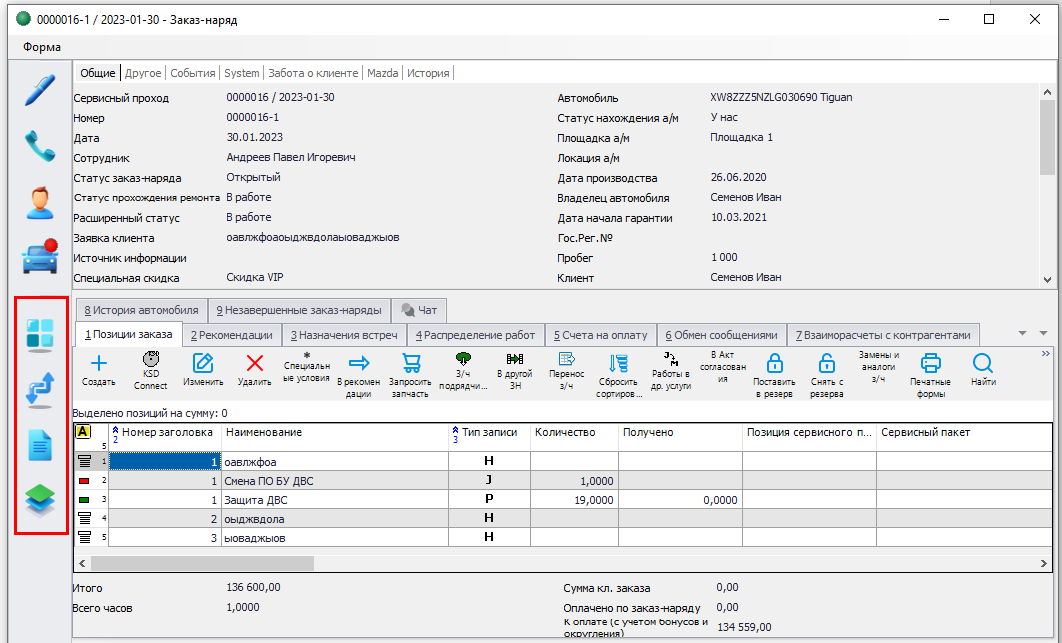Viewport: 1062px width, 643px height.
Task: Click the blue pen icon in sidebar
Action: coord(40,89)
